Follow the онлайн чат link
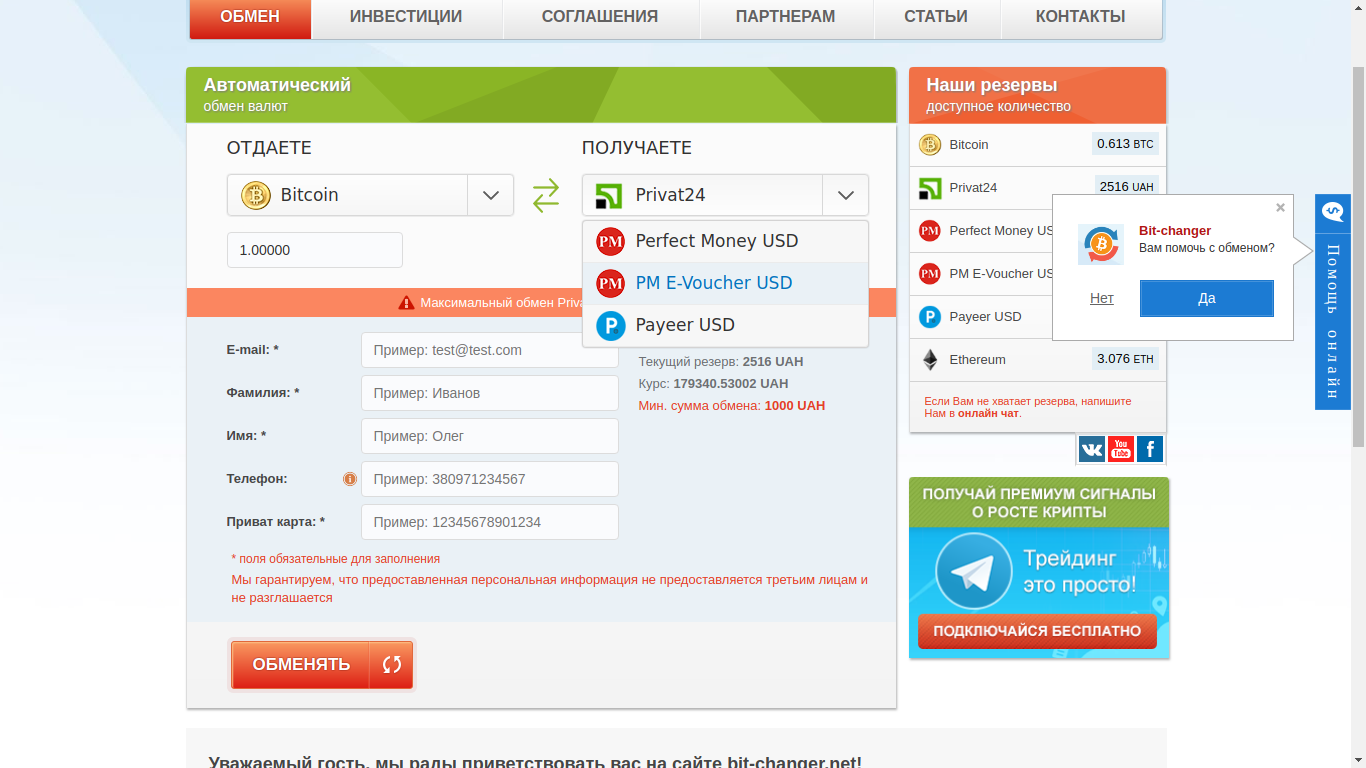The image size is (1366, 768). click(x=988, y=413)
